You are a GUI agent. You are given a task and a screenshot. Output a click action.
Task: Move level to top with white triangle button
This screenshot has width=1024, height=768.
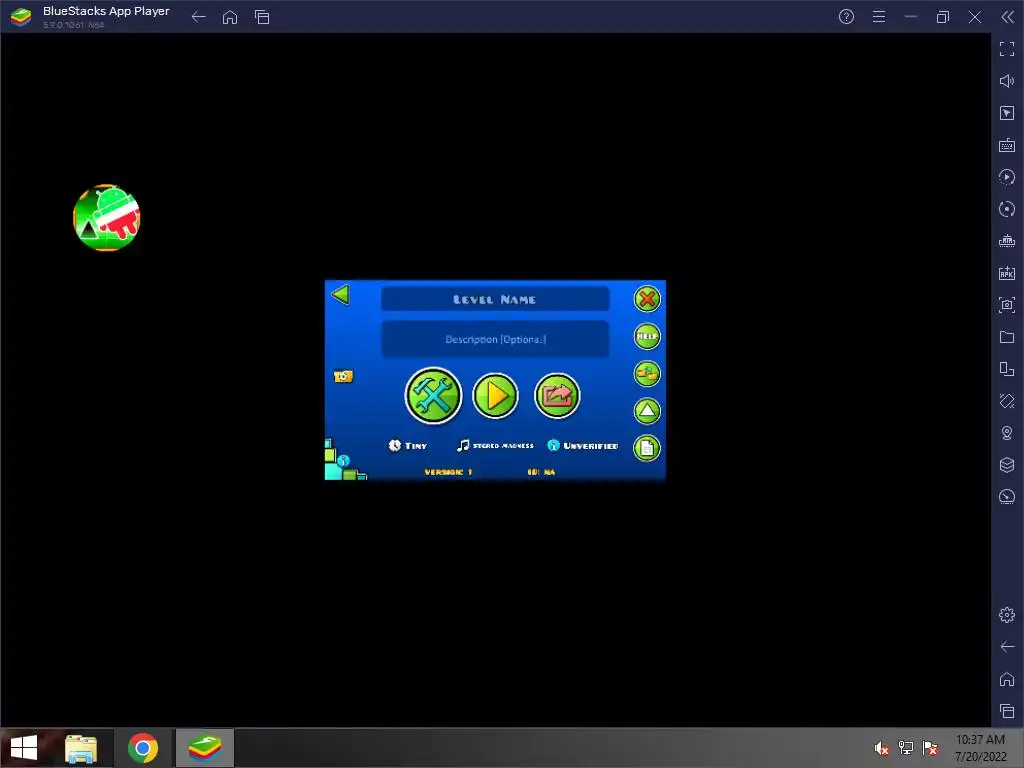(647, 411)
